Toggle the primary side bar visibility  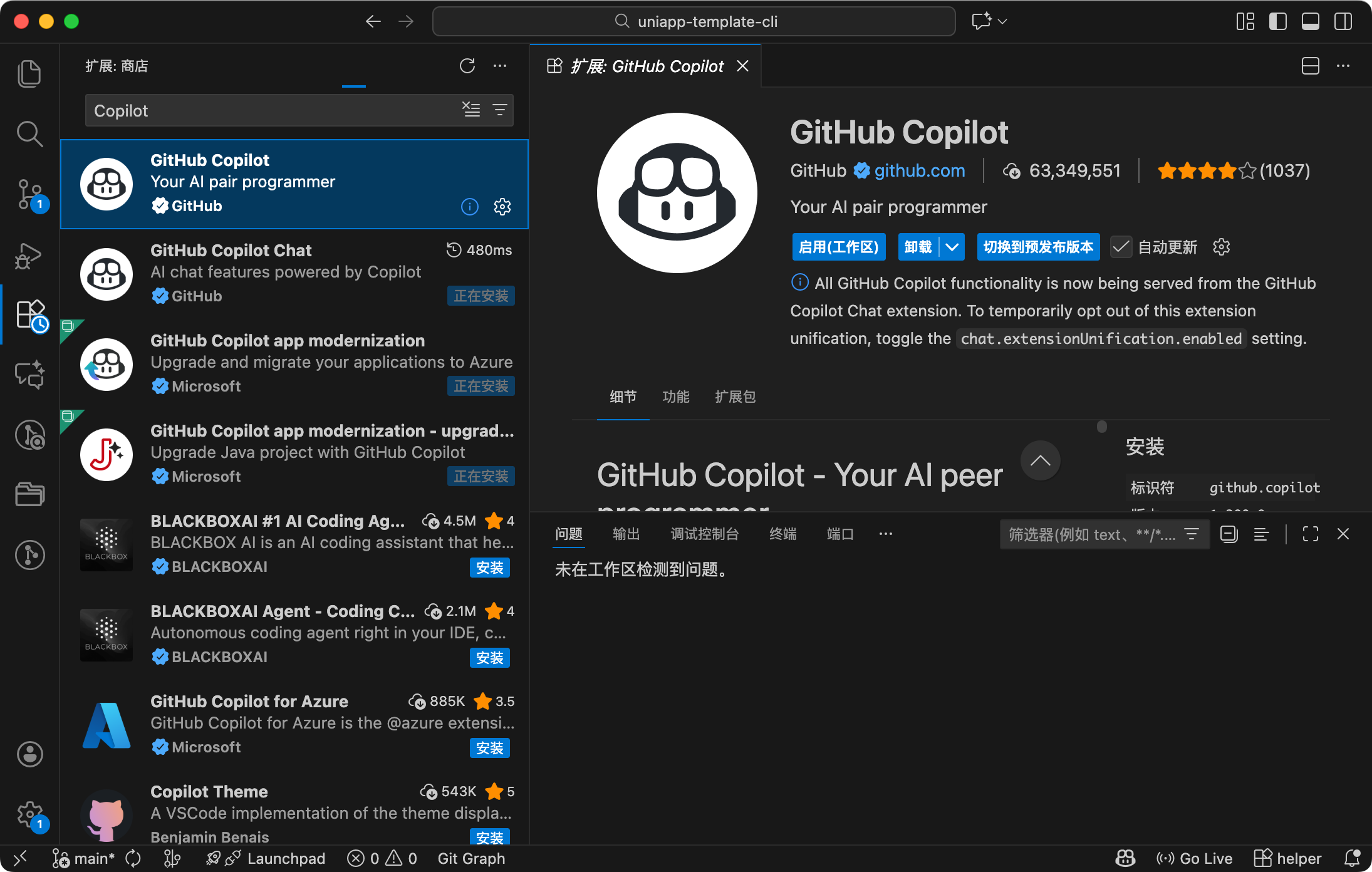tap(1277, 21)
